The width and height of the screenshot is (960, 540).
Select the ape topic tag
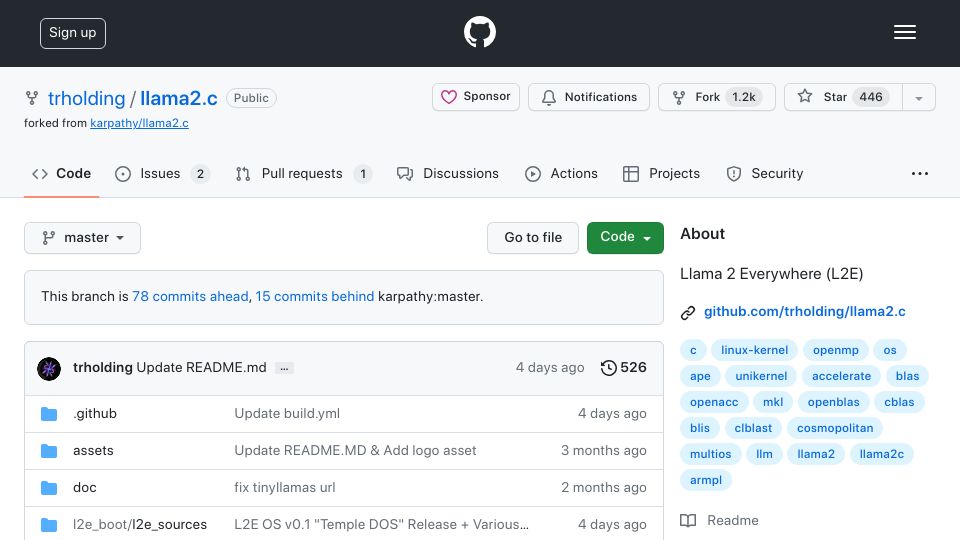(700, 376)
